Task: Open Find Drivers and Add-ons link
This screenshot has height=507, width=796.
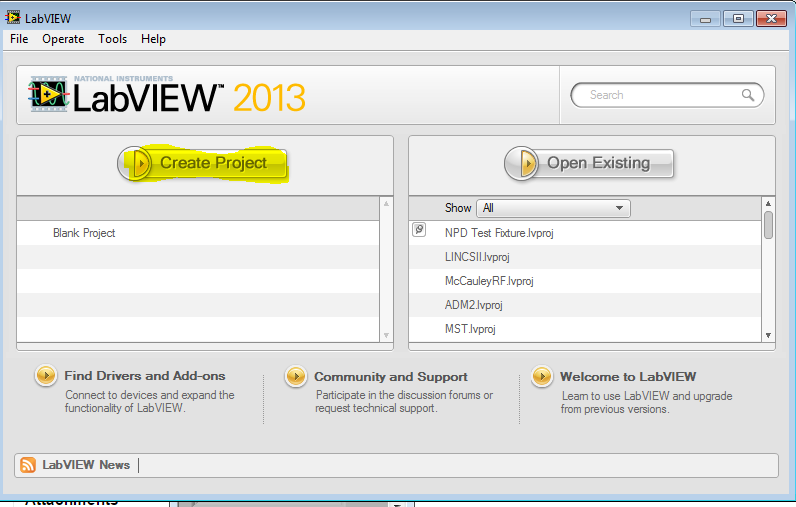Action: tap(145, 376)
